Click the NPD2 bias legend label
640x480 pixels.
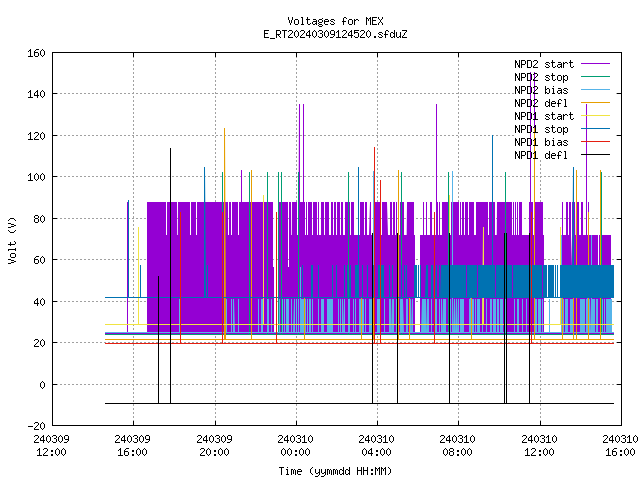541,90
